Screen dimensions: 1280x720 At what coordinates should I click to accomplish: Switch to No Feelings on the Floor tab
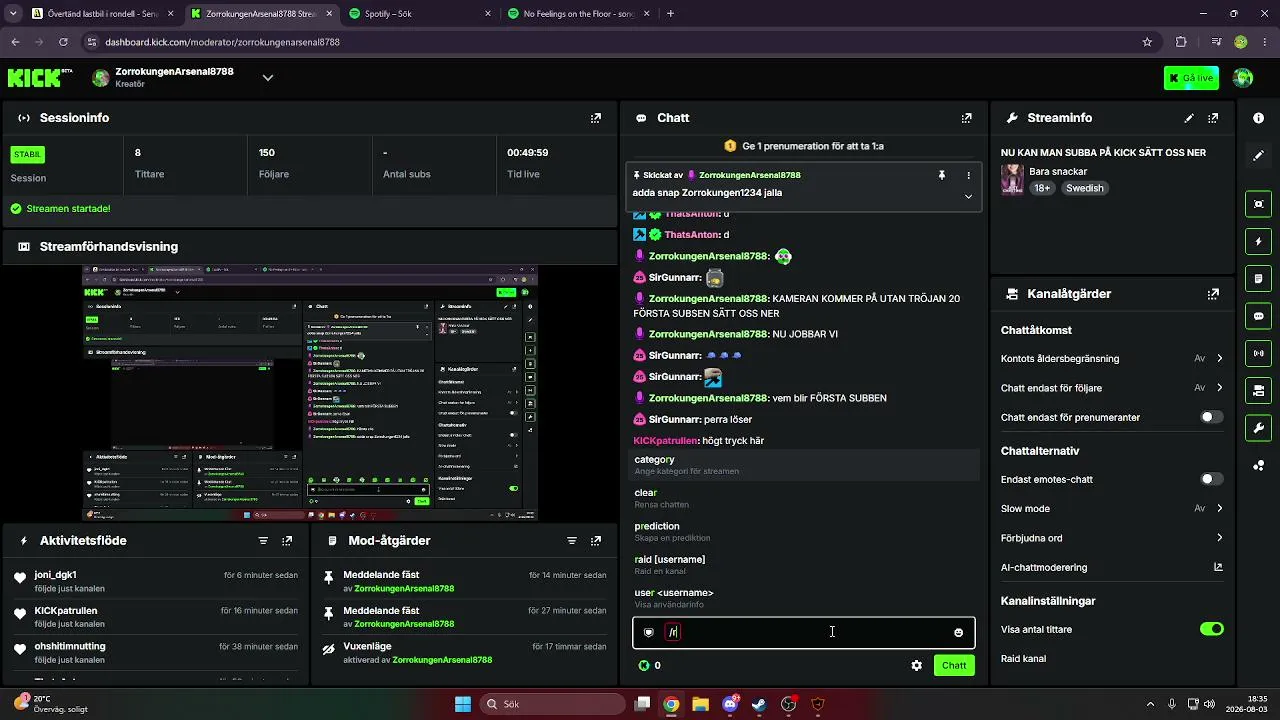point(577,14)
